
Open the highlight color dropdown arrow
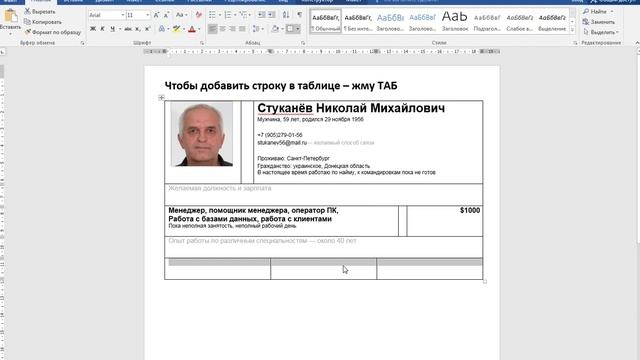click(x=184, y=29)
